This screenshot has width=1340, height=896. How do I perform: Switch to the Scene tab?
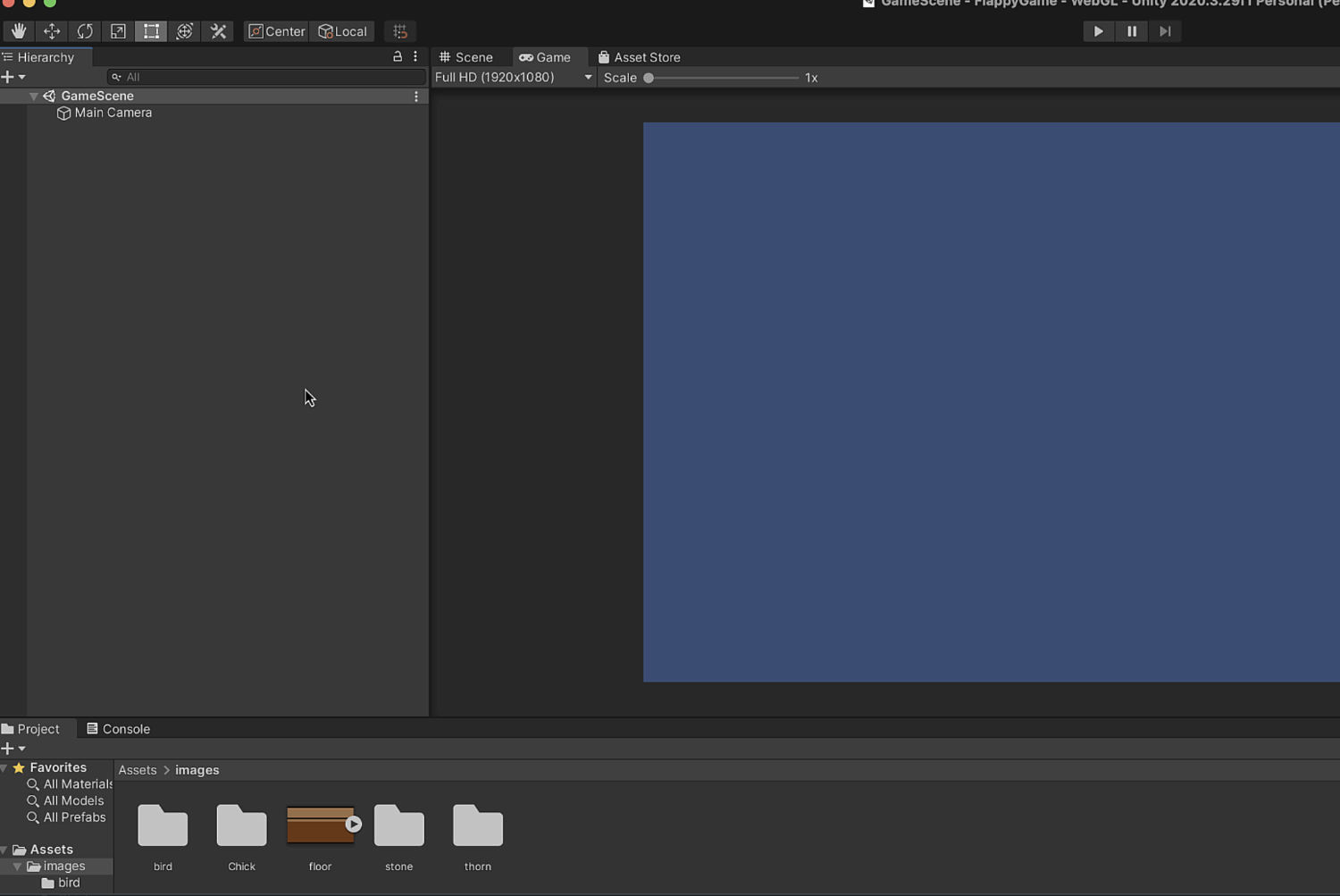coord(466,57)
